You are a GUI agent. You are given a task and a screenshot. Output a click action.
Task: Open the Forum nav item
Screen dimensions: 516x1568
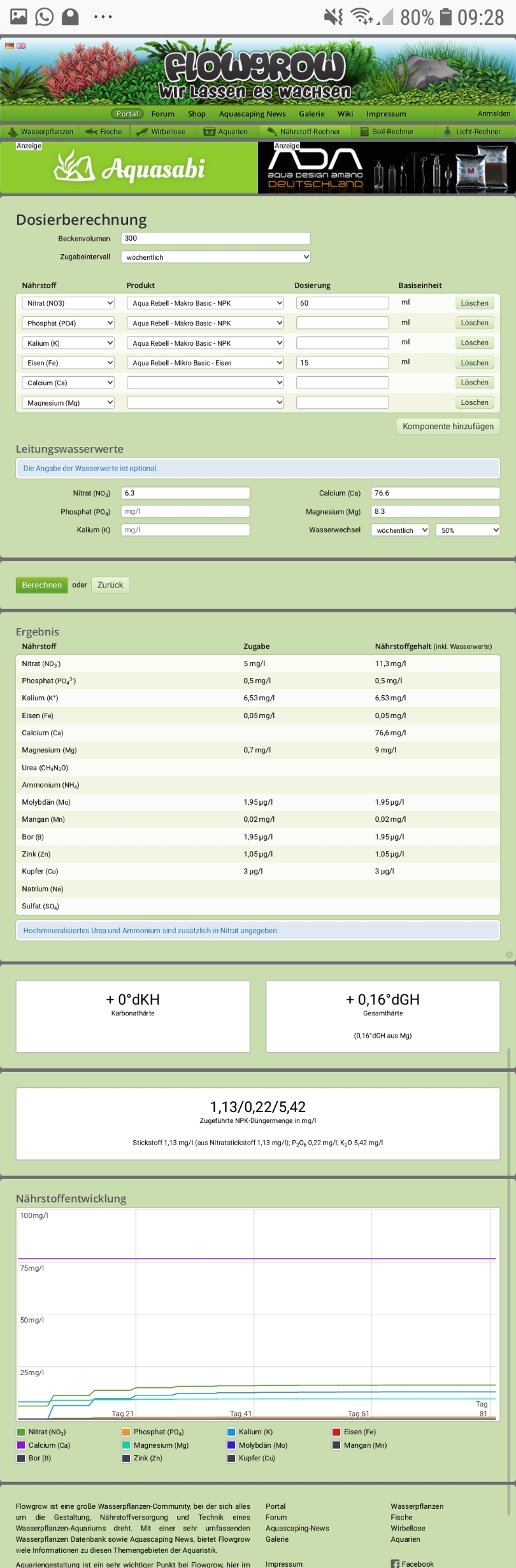163,114
